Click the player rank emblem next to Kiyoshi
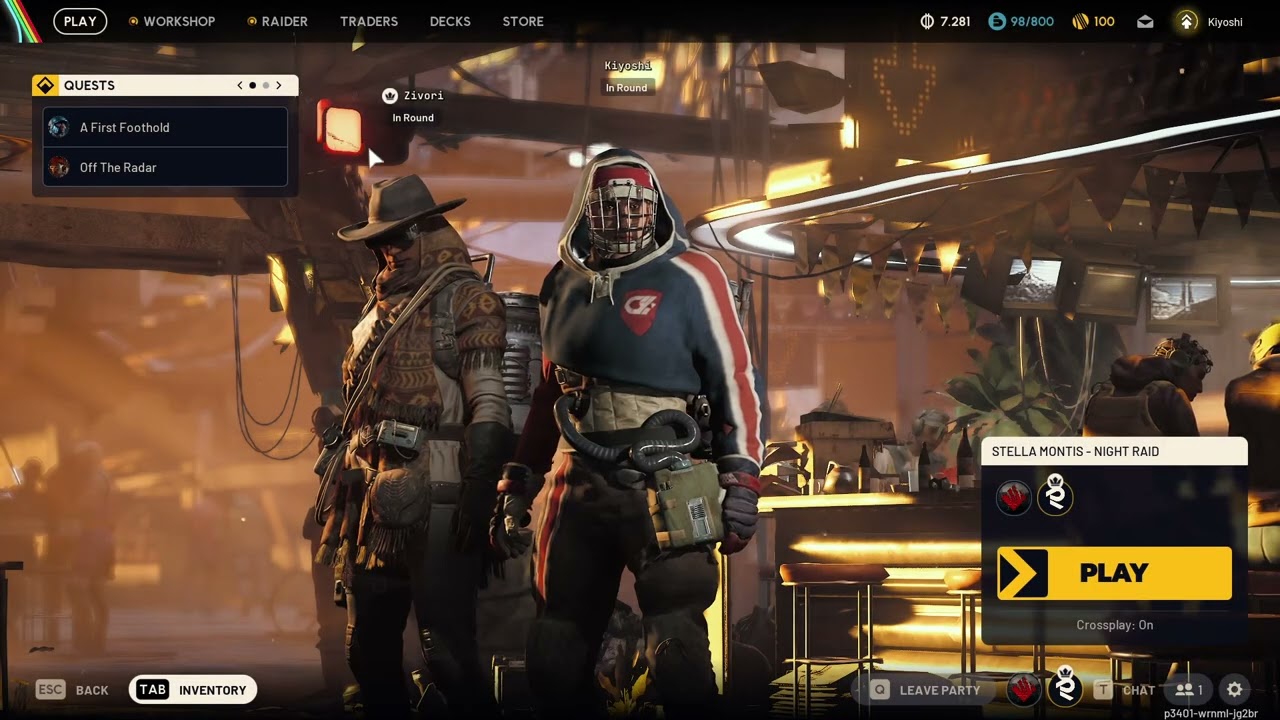The image size is (1280, 720). pyautogui.click(x=1187, y=21)
